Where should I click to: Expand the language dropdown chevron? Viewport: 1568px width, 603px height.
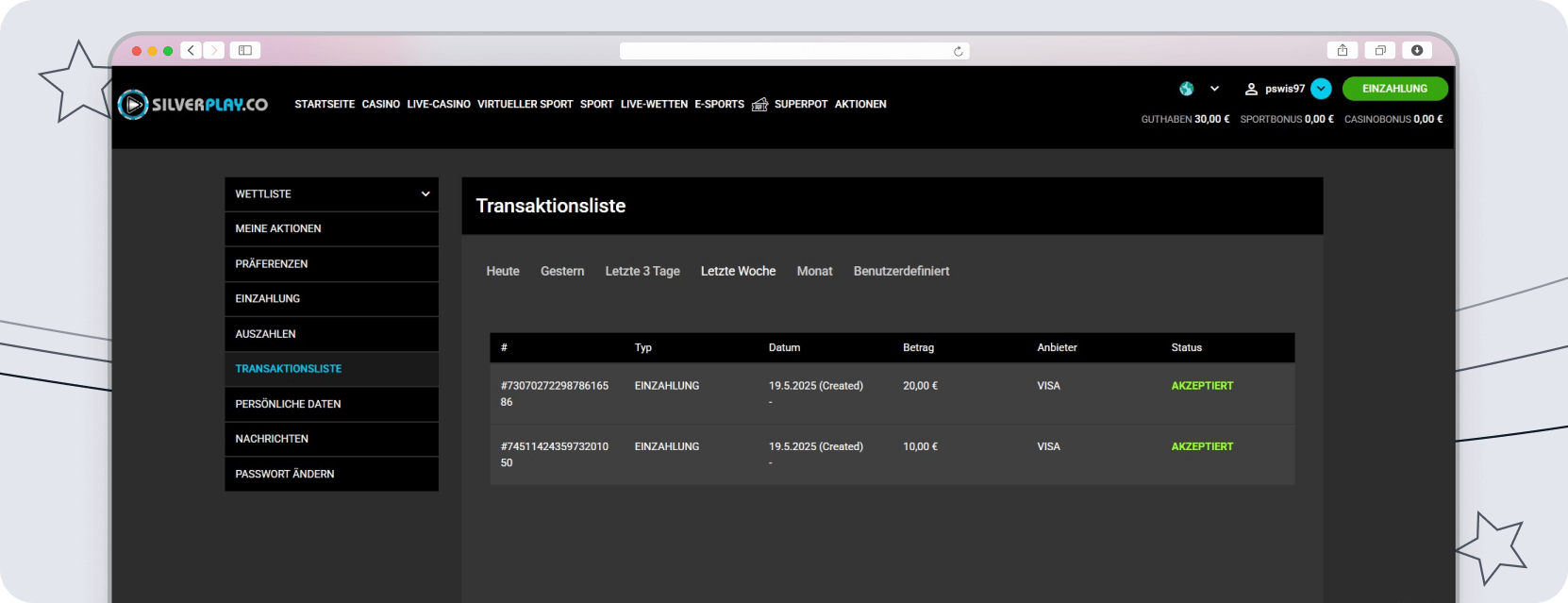tap(1214, 89)
